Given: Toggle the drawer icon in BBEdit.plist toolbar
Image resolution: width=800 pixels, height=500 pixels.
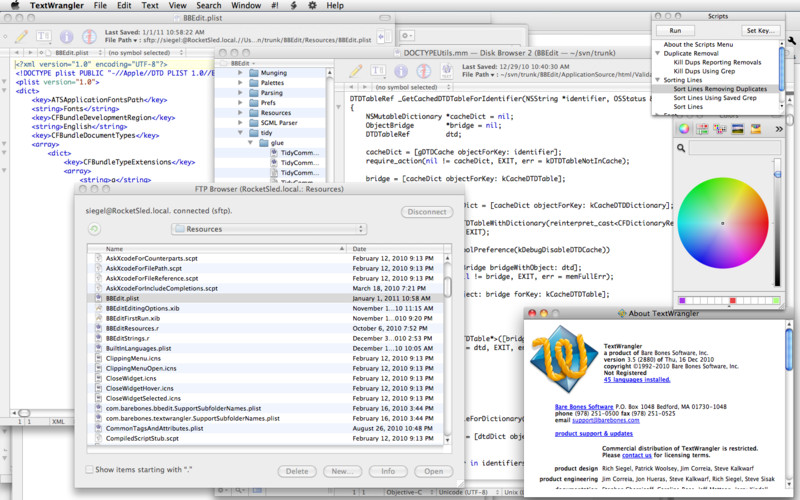Looking at the screenshot, I should [384, 36].
